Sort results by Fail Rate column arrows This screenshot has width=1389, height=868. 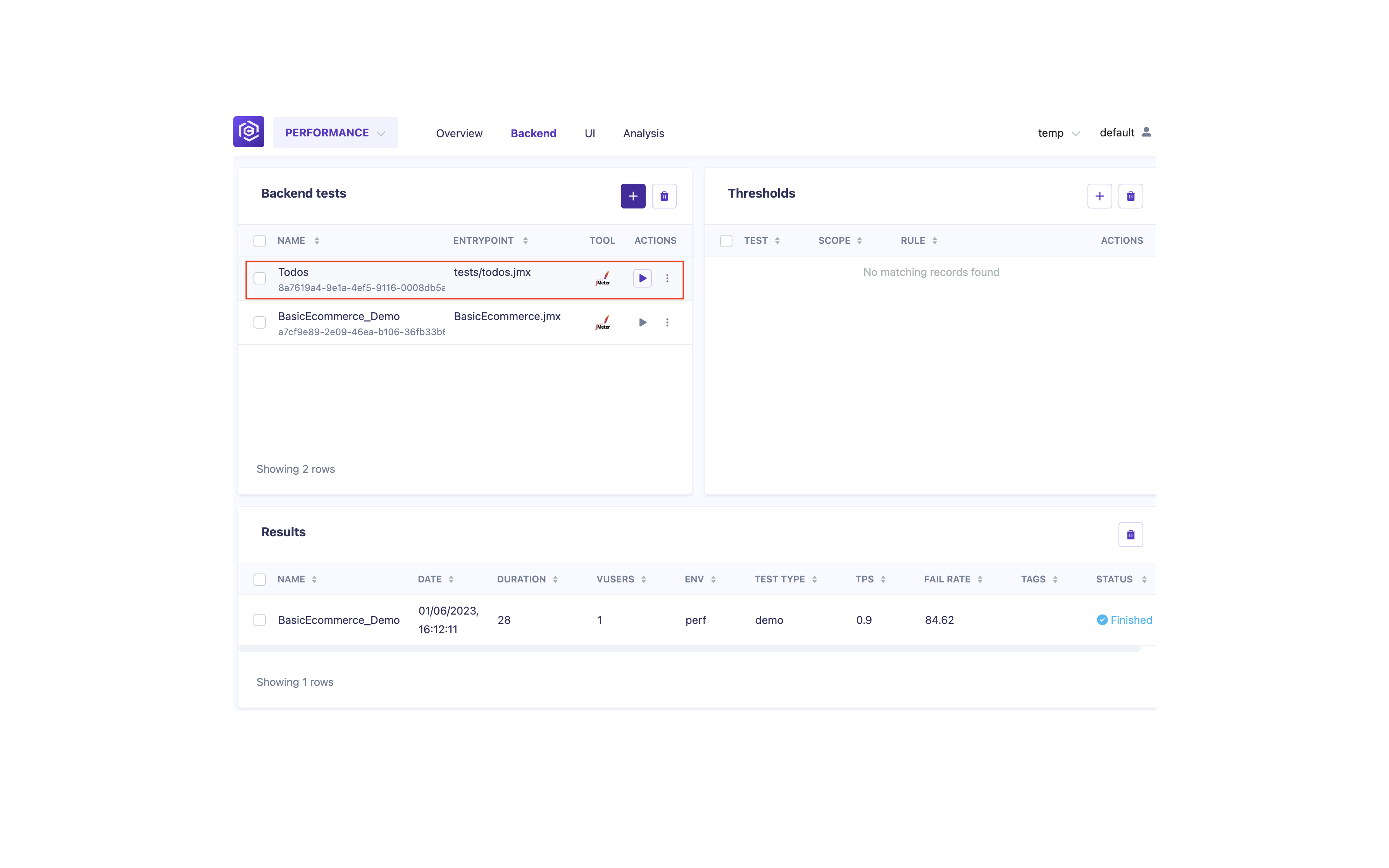point(980,580)
